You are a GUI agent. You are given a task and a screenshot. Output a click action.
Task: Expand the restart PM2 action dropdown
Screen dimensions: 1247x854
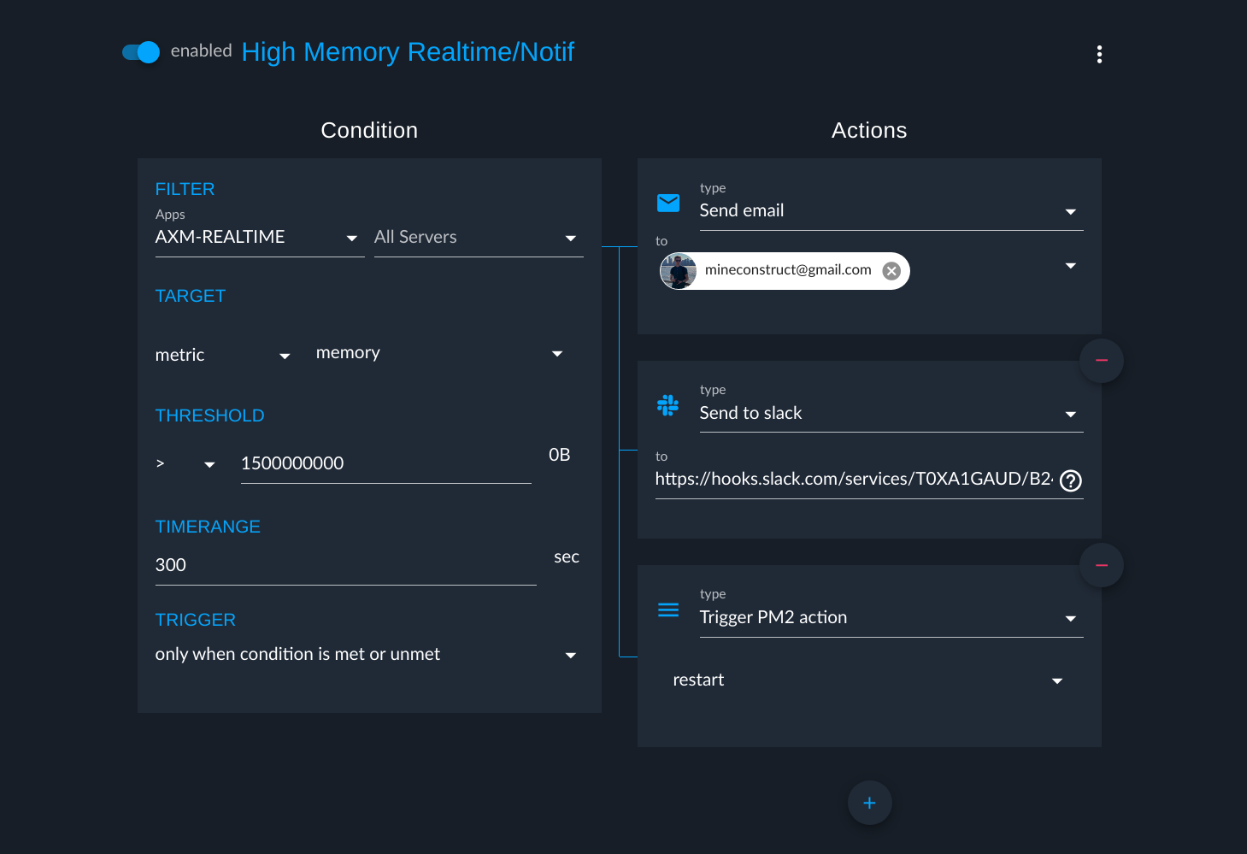tap(868, 680)
